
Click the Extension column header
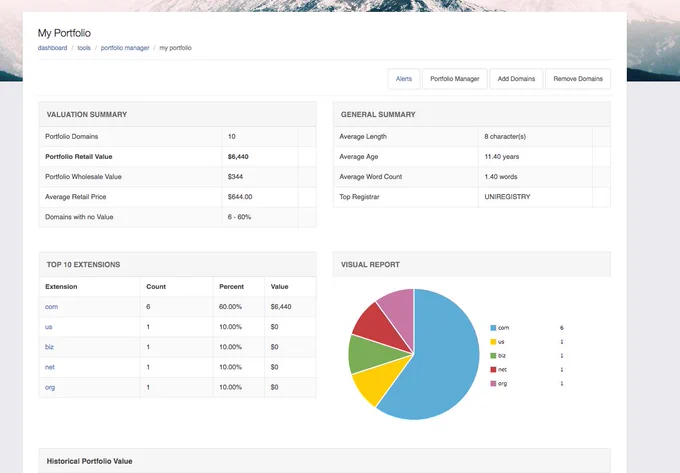pos(61,287)
